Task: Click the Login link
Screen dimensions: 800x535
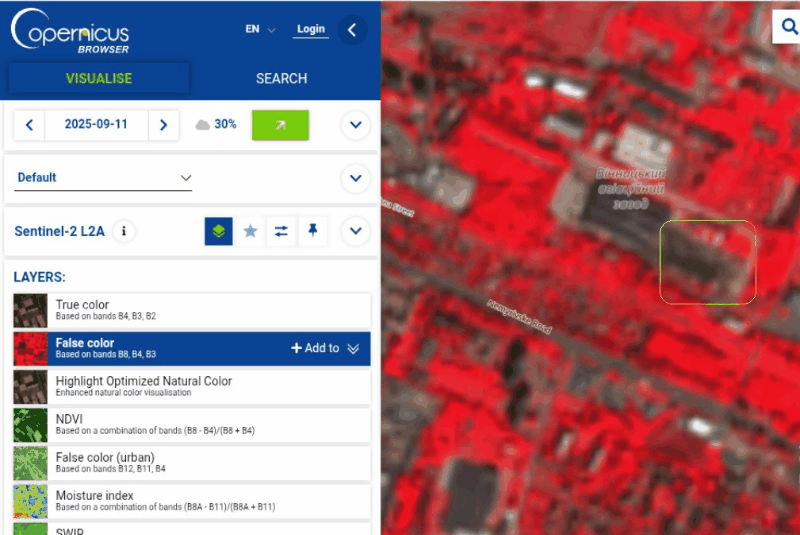Action: pos(311,29)
